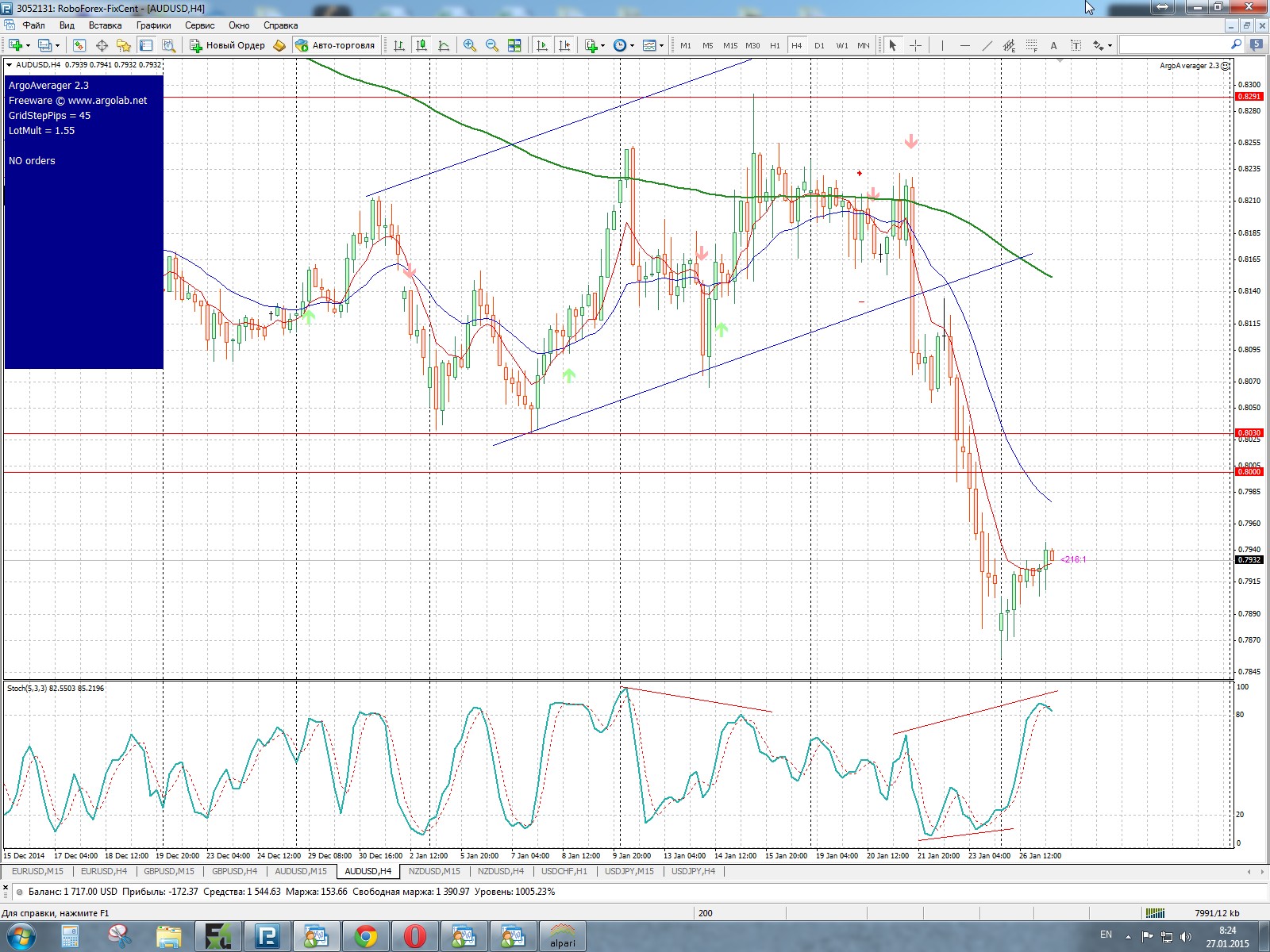Select the M15 timeframe
The image size is (1270, 952).
[730, 45]
